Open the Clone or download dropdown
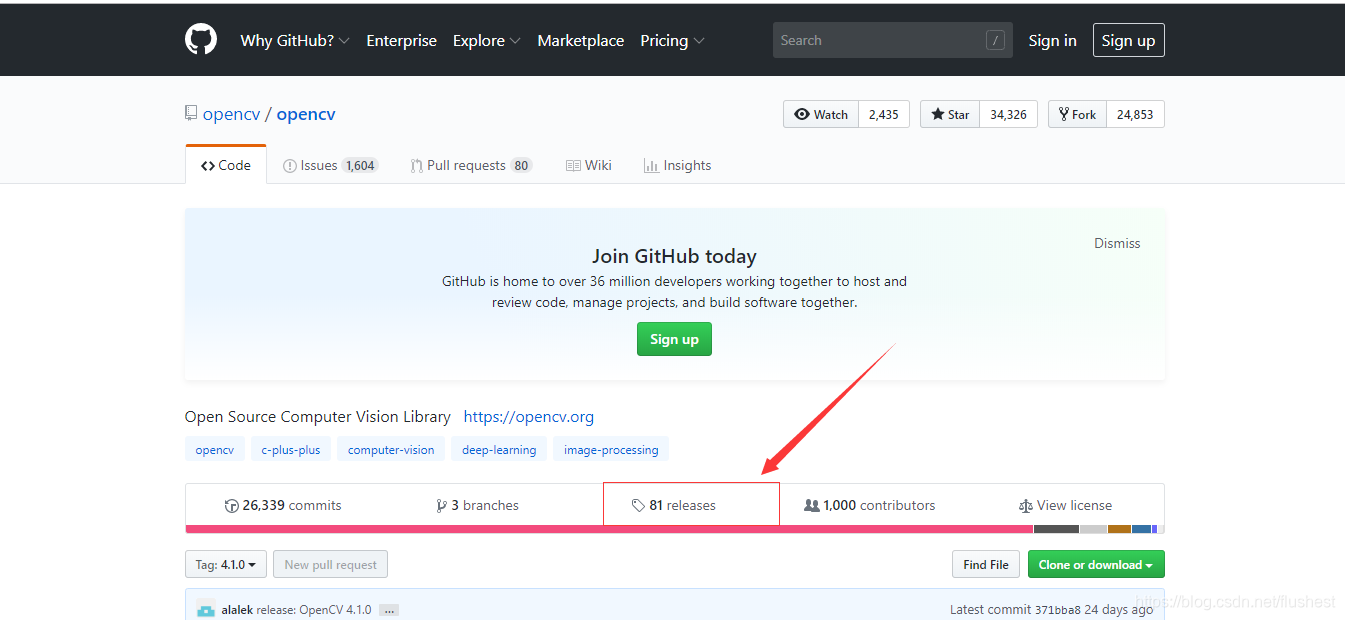Screen dimensions: 1345x620 [x=1096, y=564]
